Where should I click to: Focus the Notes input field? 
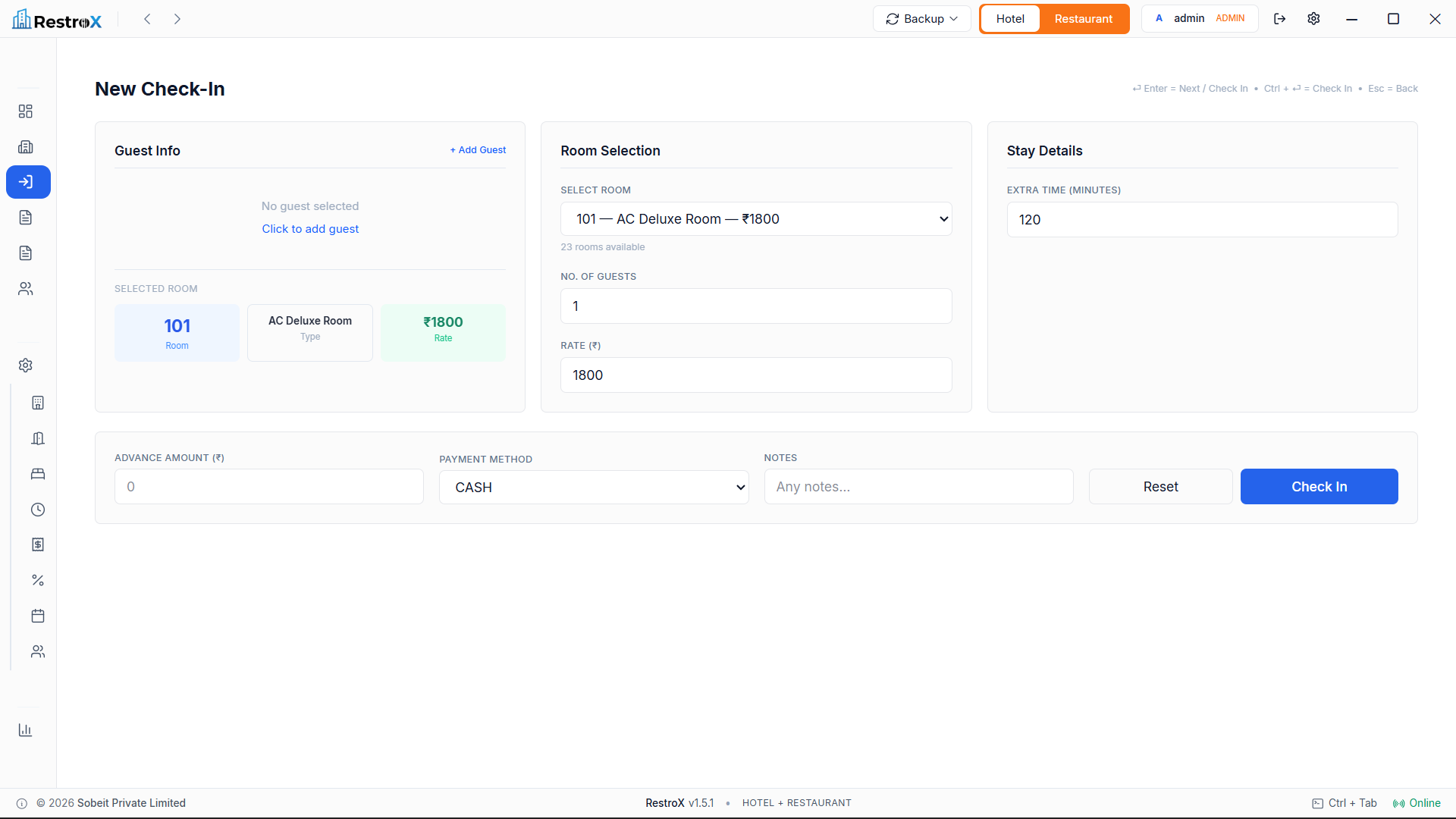pos(918,487)
